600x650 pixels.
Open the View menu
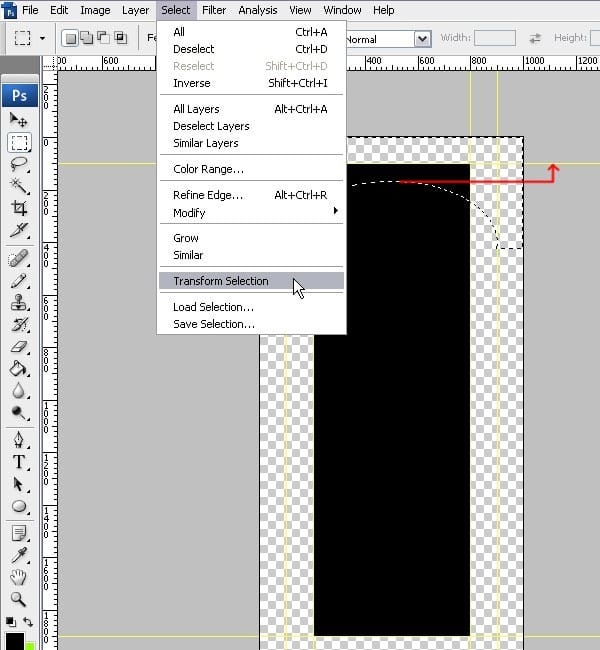click(300, 10)
